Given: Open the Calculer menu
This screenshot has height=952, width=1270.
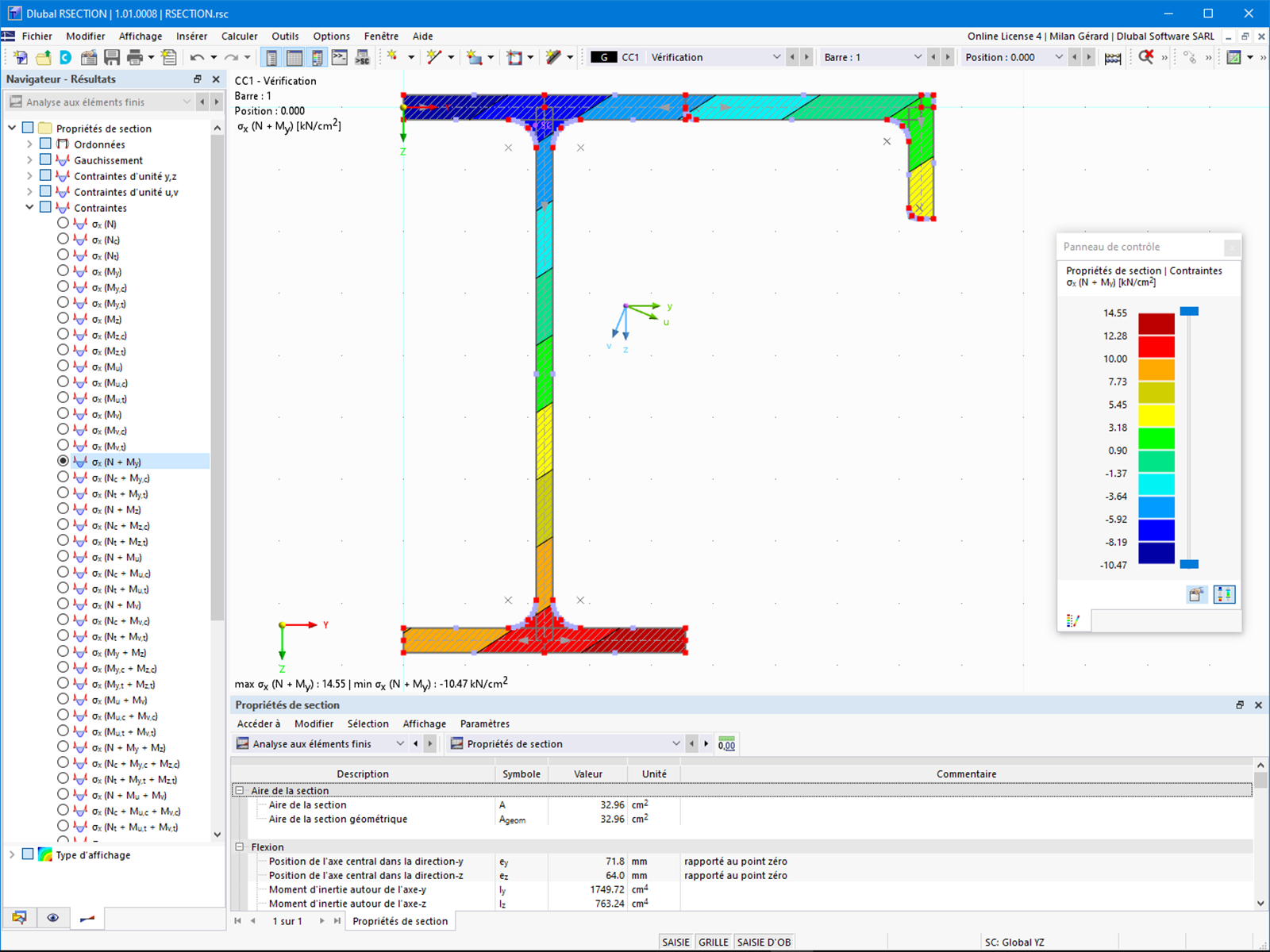Looking at the screenshot, I should pos(239,36).
